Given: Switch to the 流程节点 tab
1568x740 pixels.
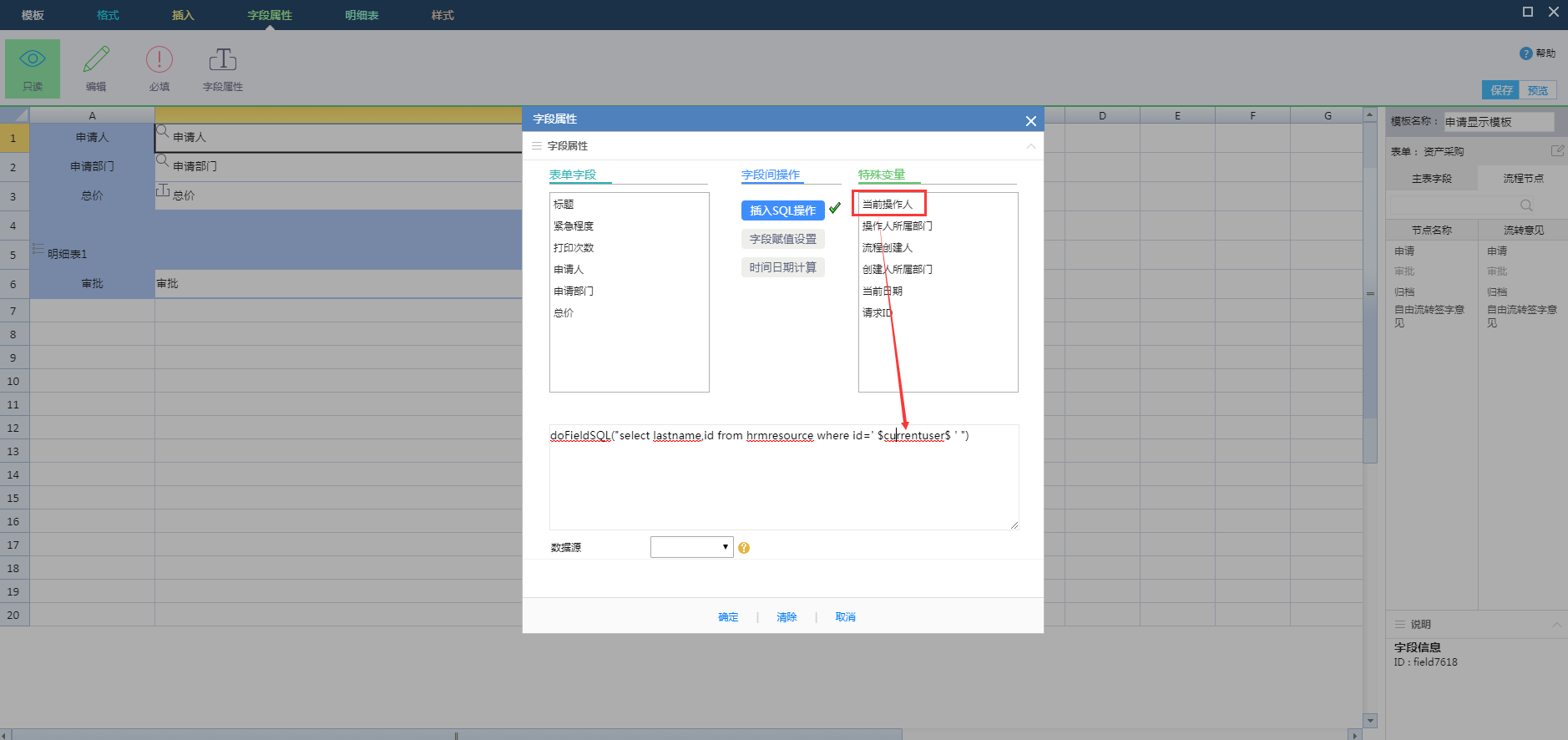Looking at the screenshot, I should (x=1523, y=179).
